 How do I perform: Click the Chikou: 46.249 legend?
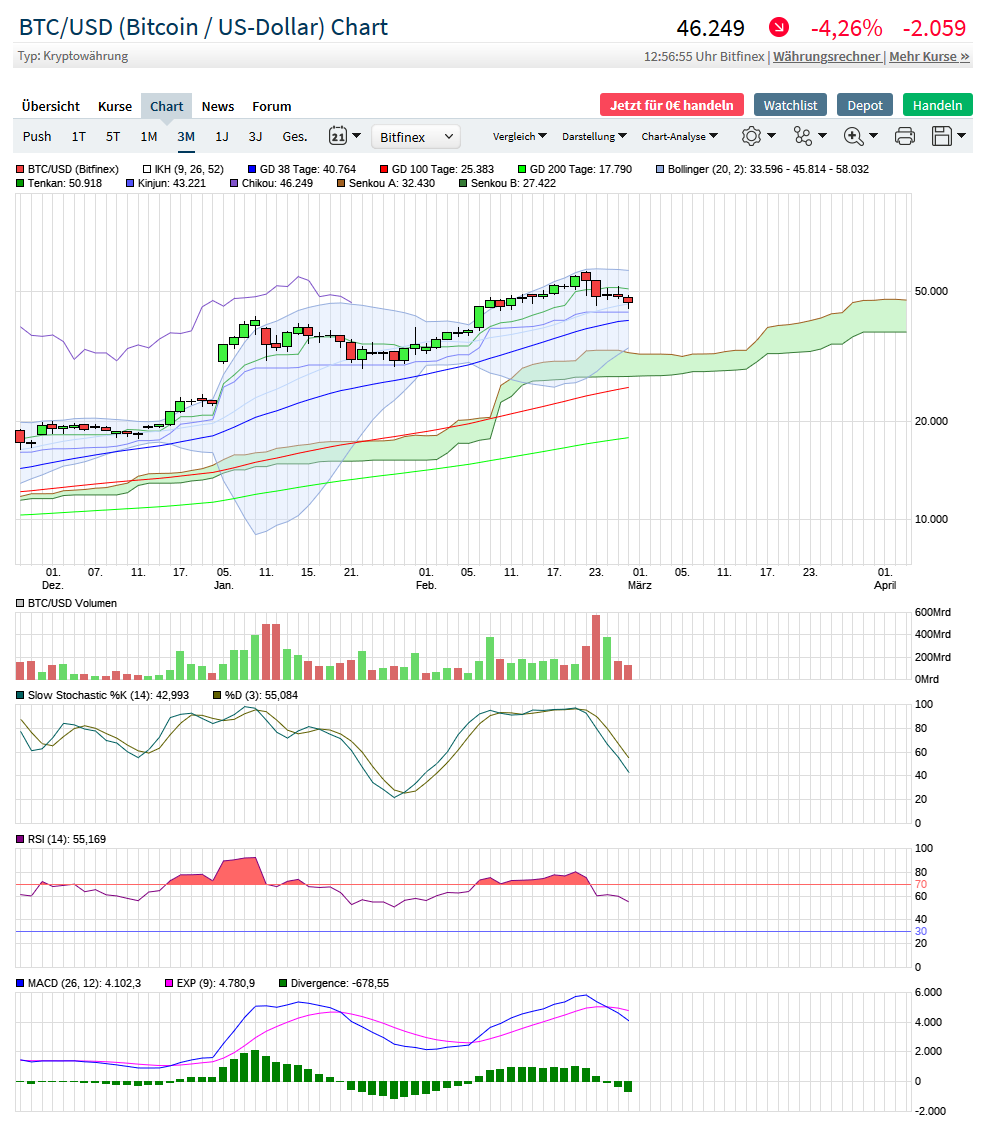pos(271,183)
